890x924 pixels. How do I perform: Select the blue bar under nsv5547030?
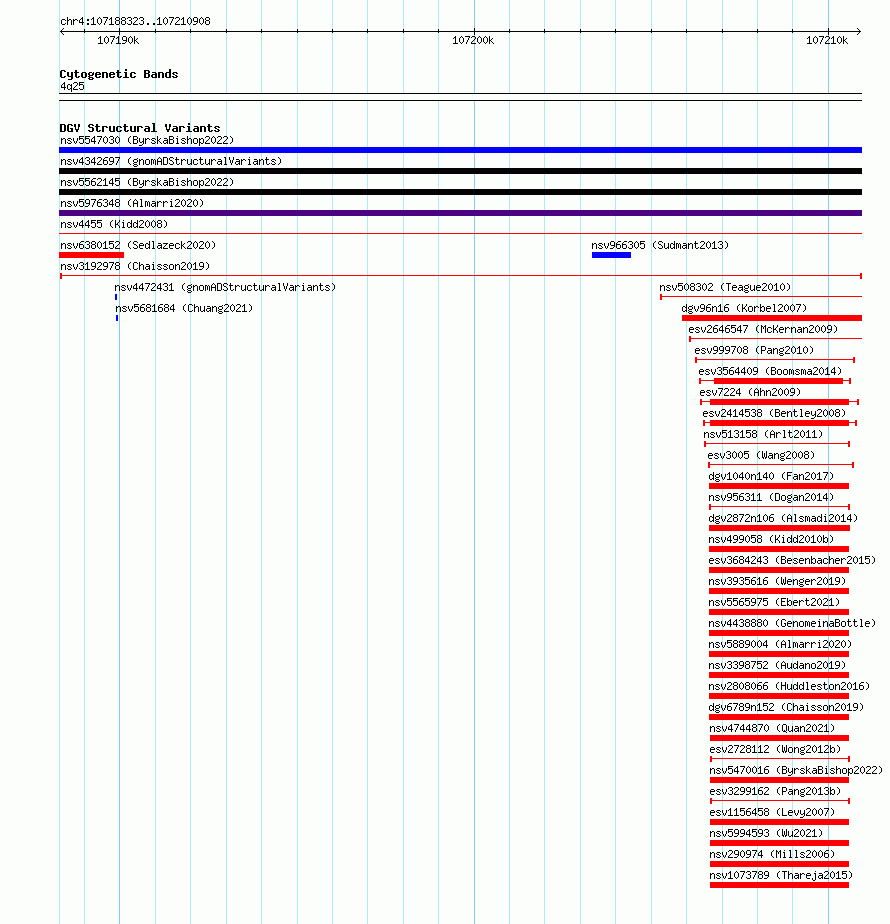(460, 150)
